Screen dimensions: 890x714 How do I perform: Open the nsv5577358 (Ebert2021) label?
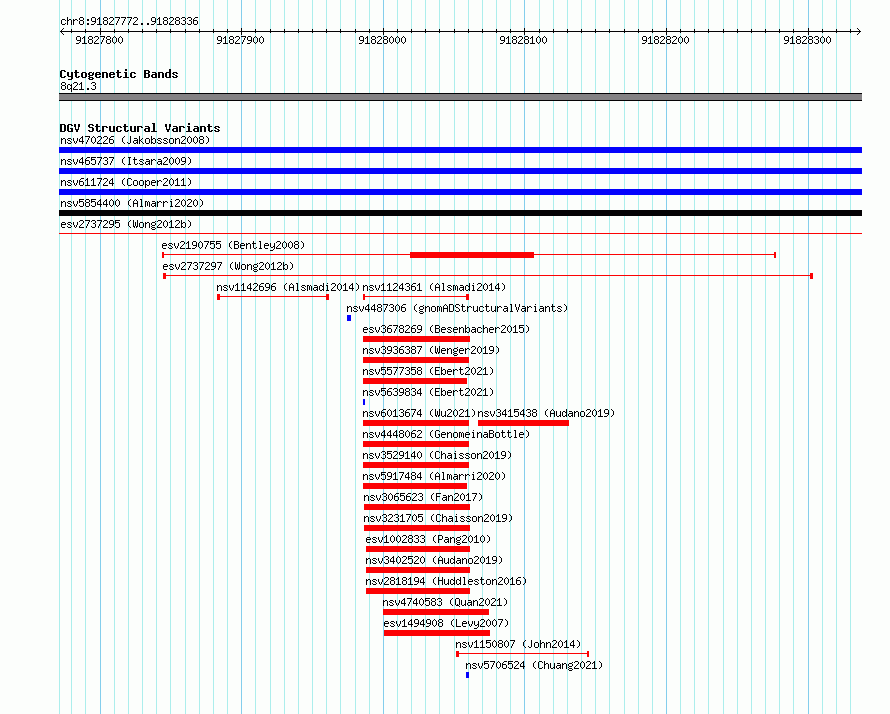(429, 371)
